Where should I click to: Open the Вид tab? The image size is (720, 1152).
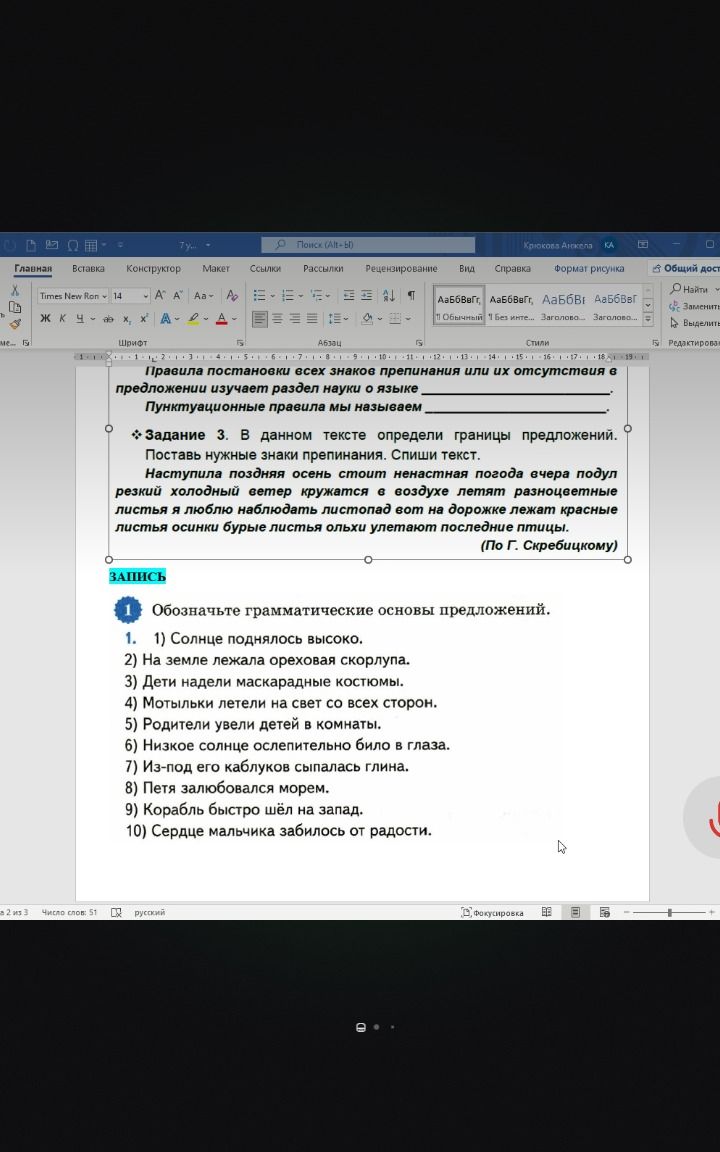[x=467, y=268]
